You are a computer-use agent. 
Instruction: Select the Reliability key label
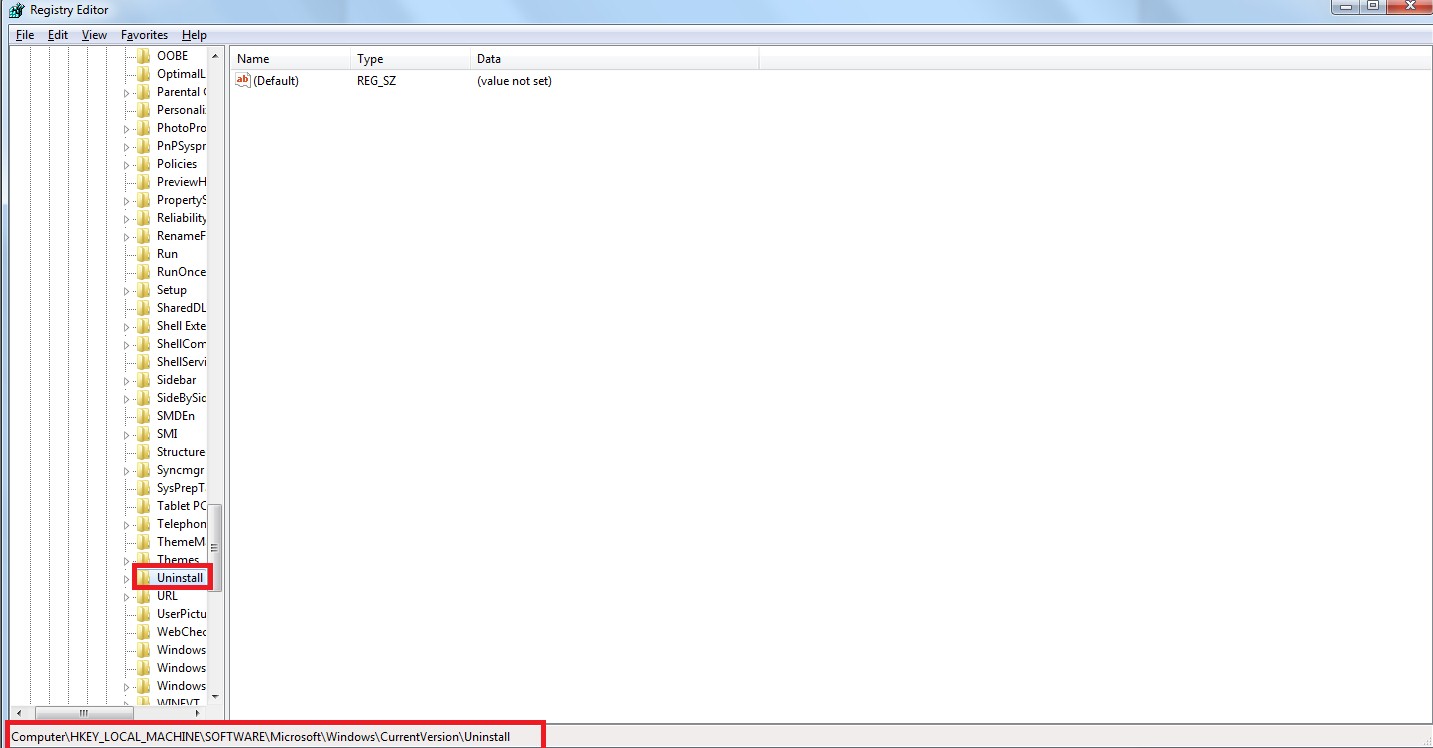click(181, 218)
